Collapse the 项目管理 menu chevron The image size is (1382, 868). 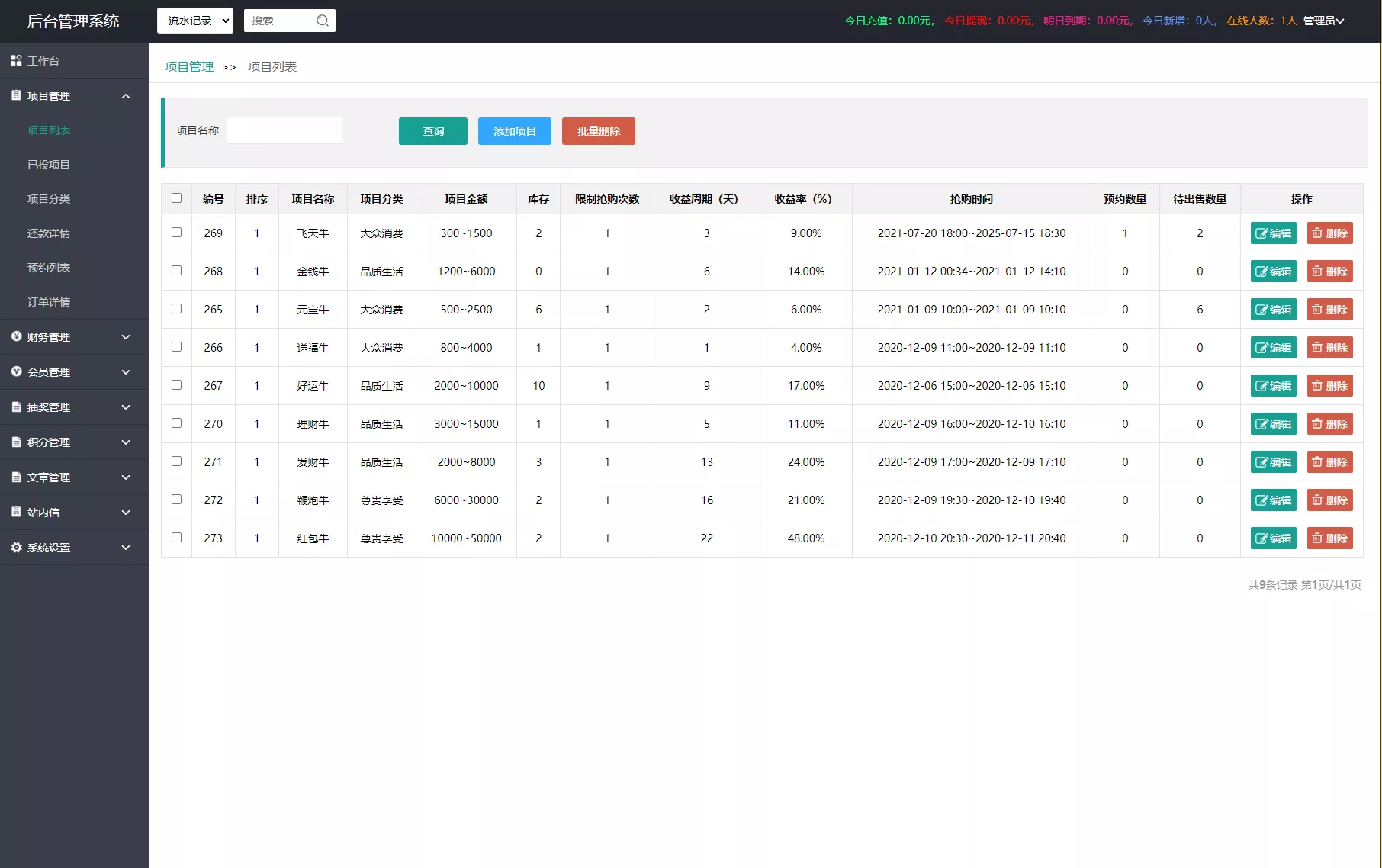(x=126, y=96)
